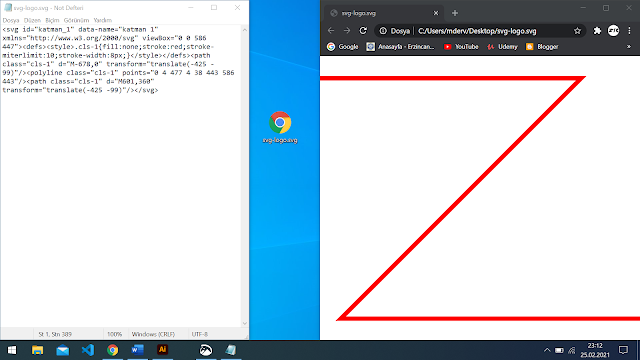Open the Biçim menu in Notepad
Screen dimensions: 640x360
coord(52,20)
